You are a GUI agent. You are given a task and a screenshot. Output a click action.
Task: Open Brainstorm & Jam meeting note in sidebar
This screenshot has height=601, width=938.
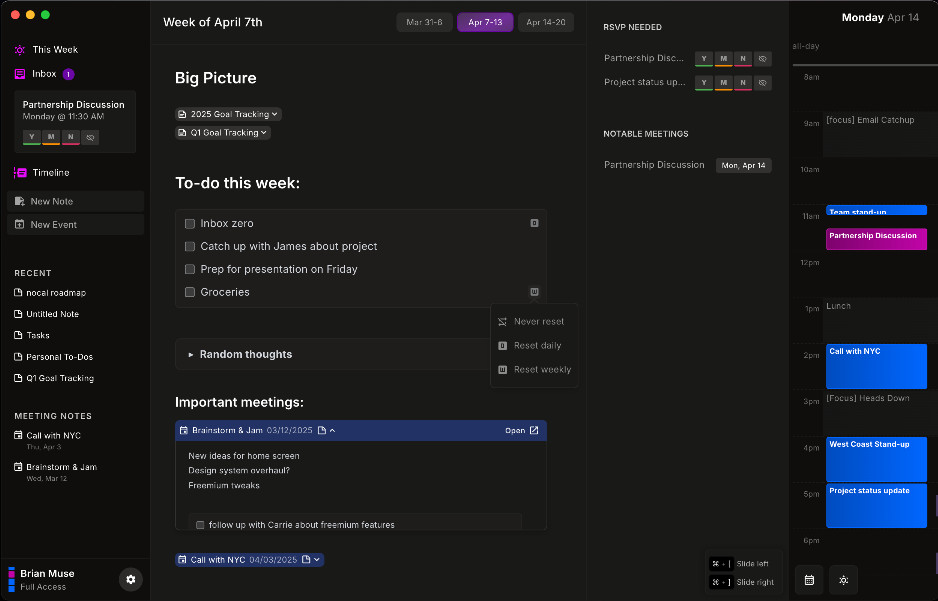[56, 472]
